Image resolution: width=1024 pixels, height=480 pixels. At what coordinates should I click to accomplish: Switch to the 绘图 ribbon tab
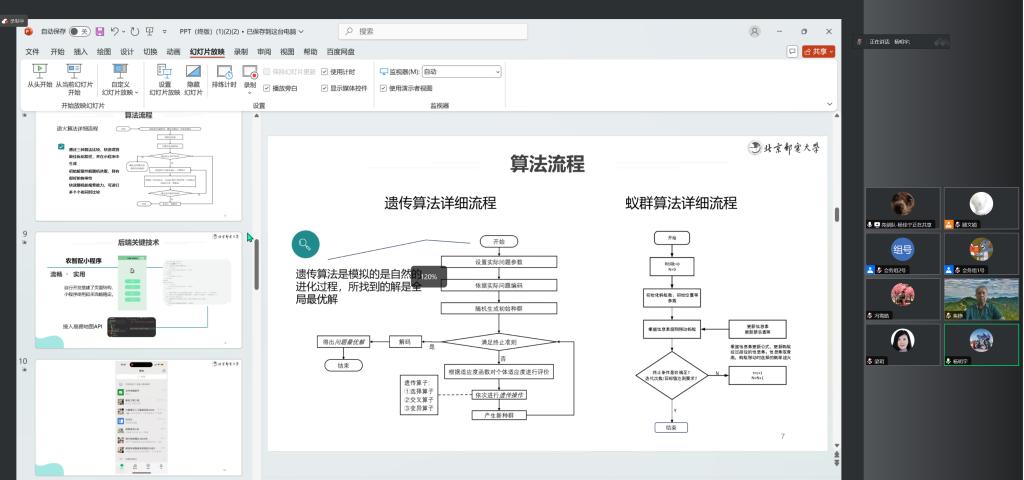click(x=104, y=52)
